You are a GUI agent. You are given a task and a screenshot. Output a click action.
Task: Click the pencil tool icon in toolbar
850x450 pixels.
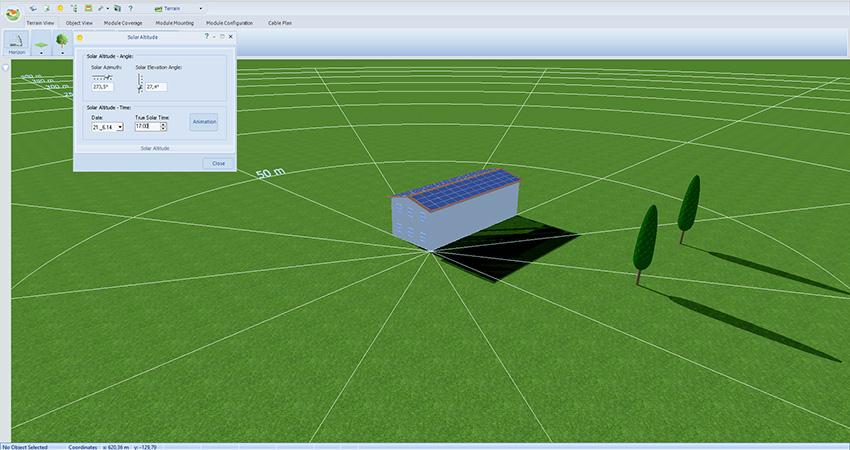(x=101, y=9)
